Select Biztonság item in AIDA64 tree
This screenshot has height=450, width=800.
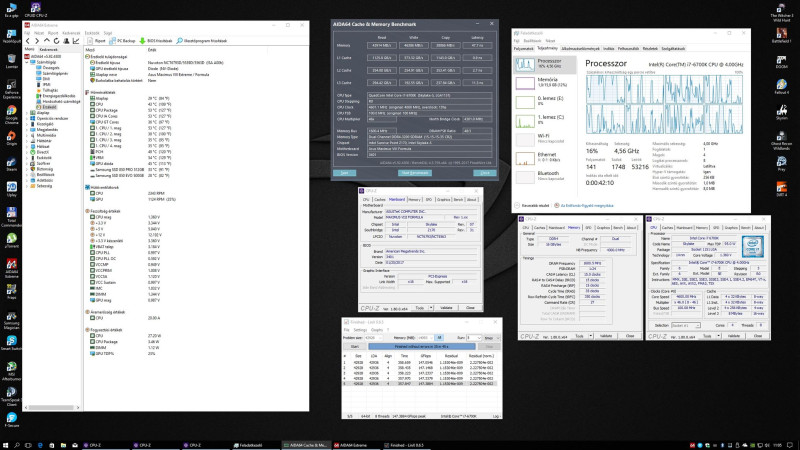click(x=41, y=169)
